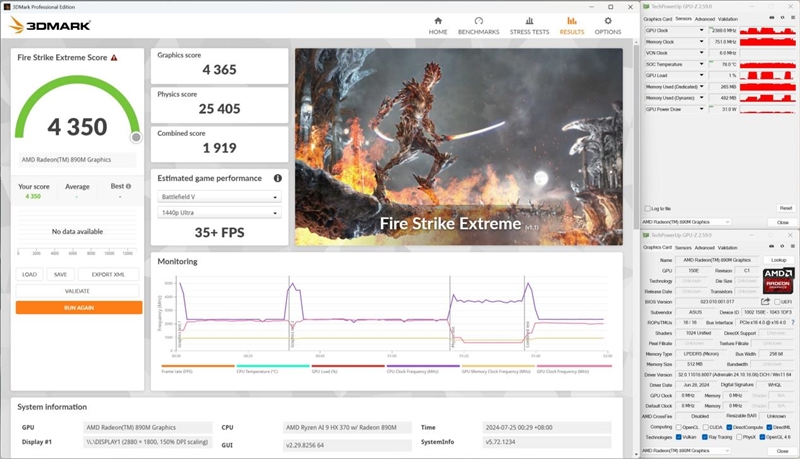This screenshot has width=800, height=459.
Task: Click refresh icon in Graphics Card GPU-Z window
Action: point(782,247)
